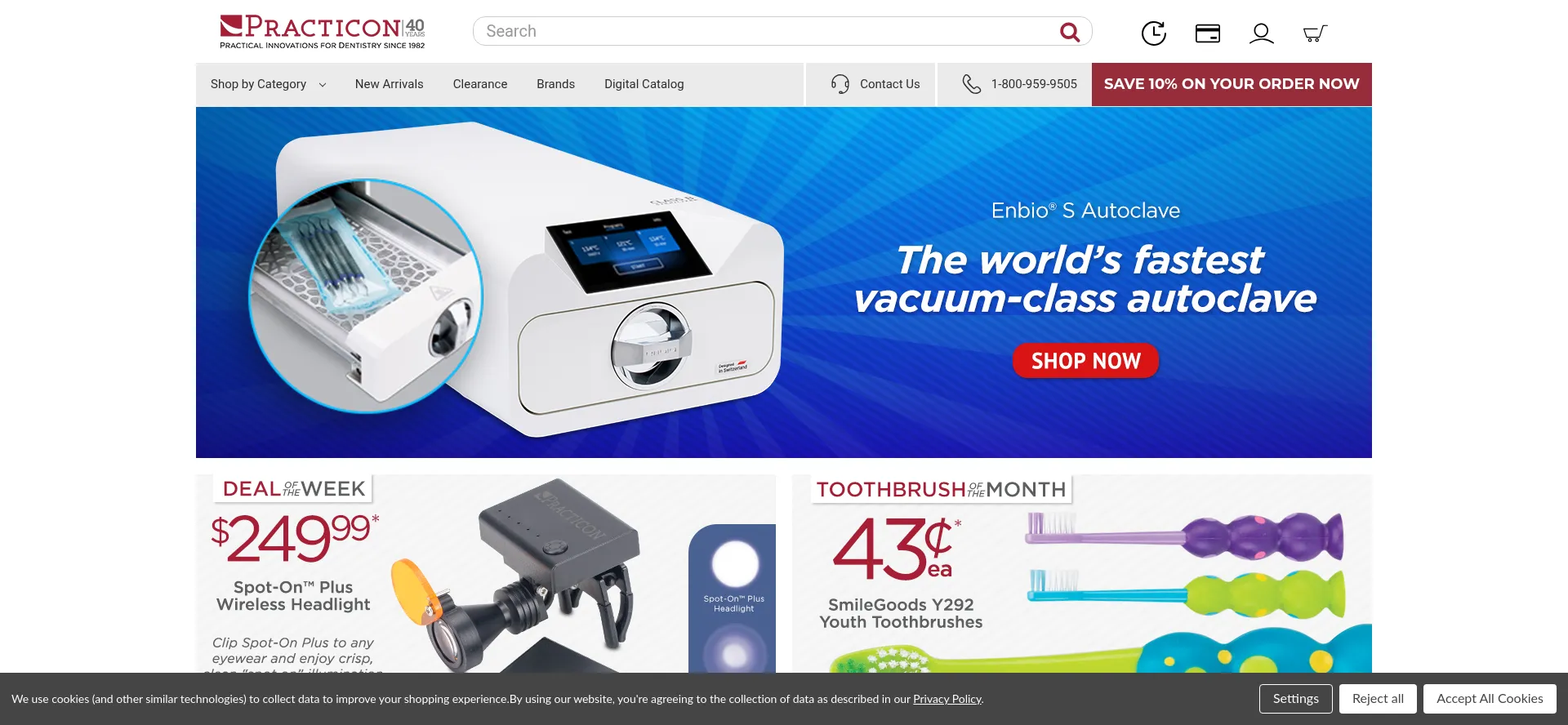Open the user account icon
Screen dimensions: 1568x725
click(x=1262, y=33)
